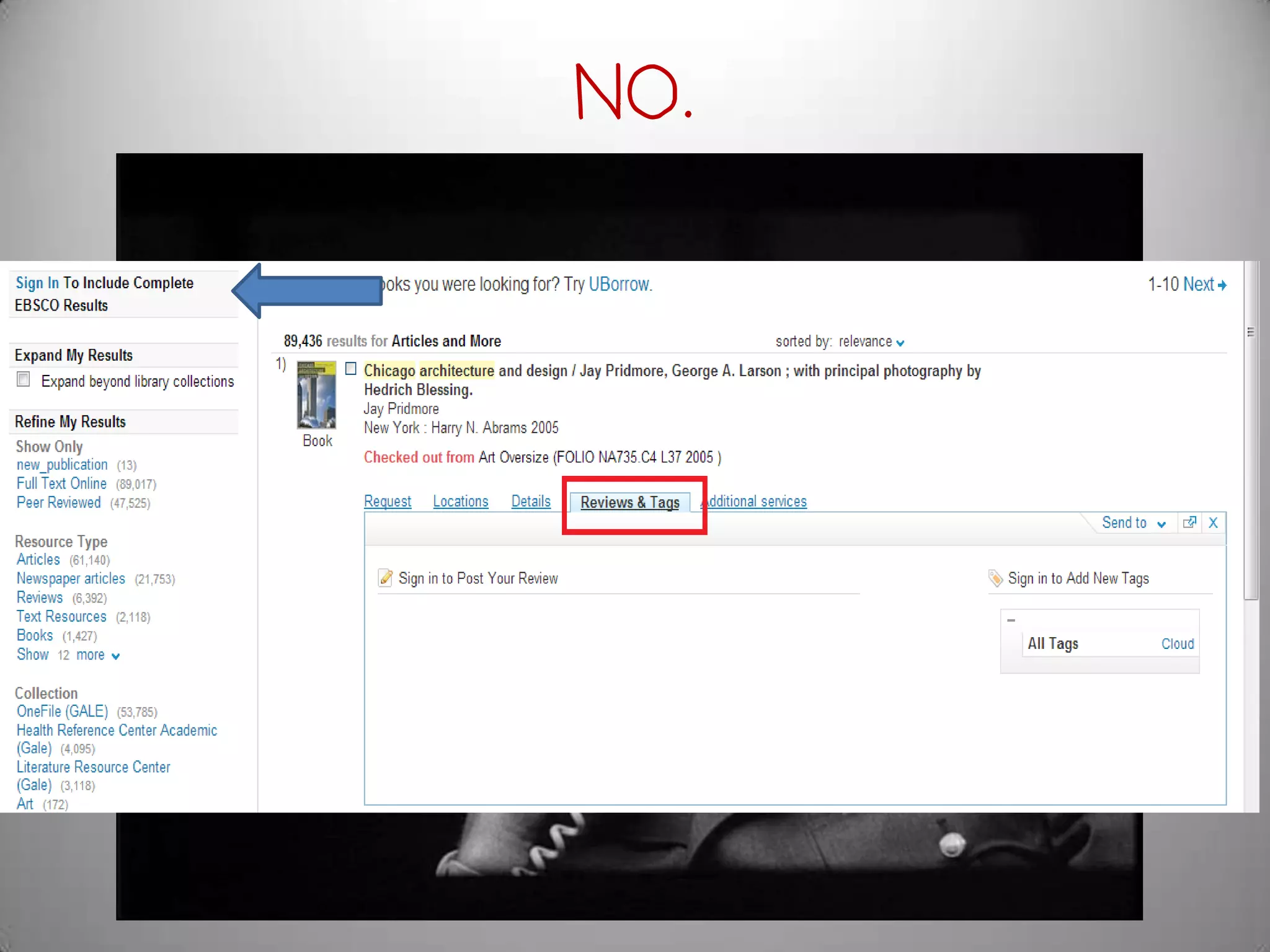Open the Locations tab

pos(460,501)
